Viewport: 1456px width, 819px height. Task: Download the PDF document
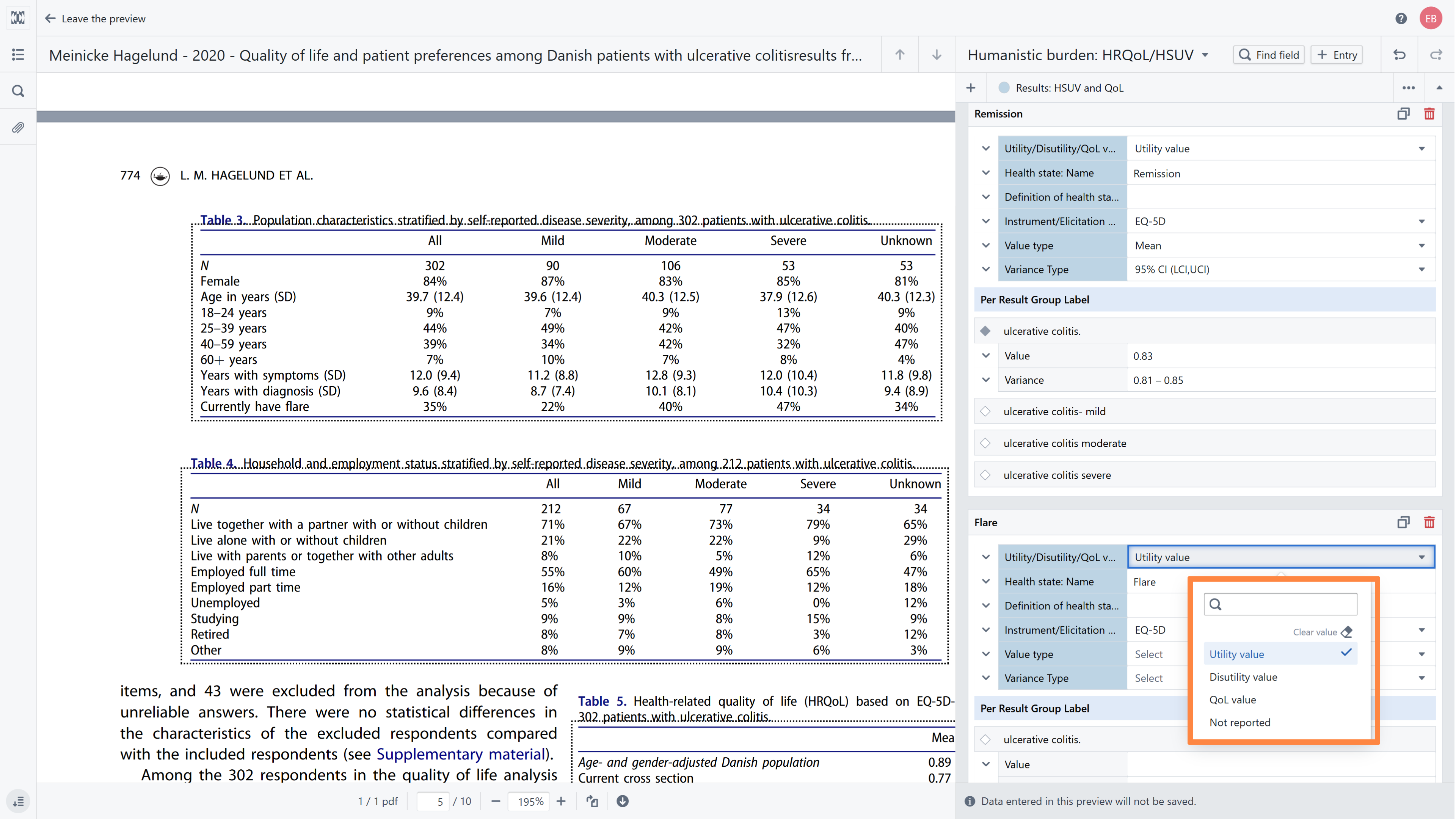(x=622, y=802)
